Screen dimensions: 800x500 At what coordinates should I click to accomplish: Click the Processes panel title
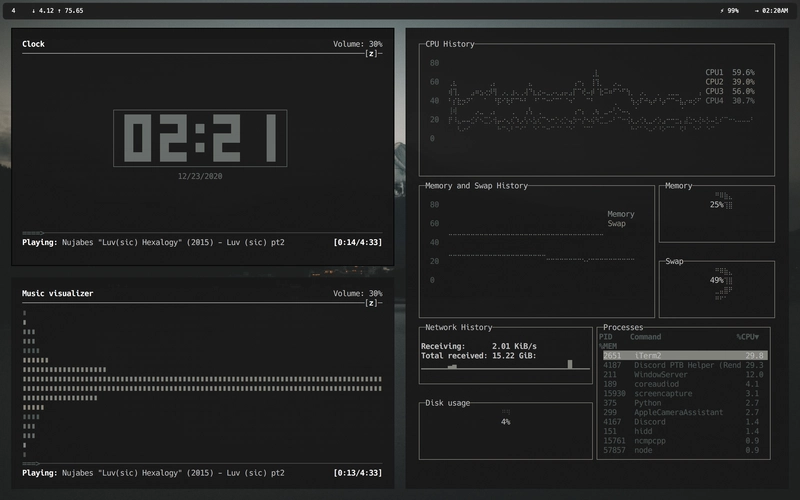623,328
